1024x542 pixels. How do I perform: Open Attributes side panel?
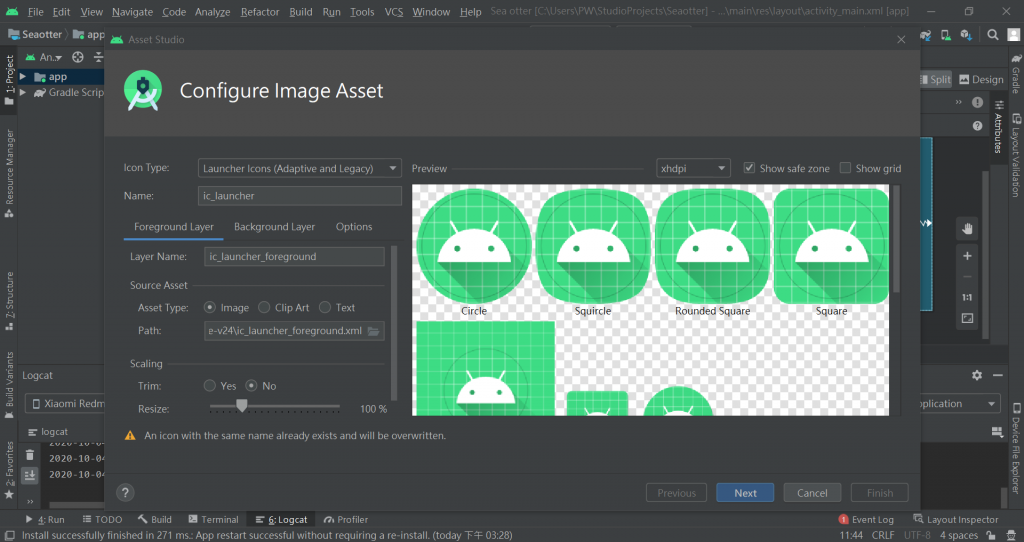point(999,127)
